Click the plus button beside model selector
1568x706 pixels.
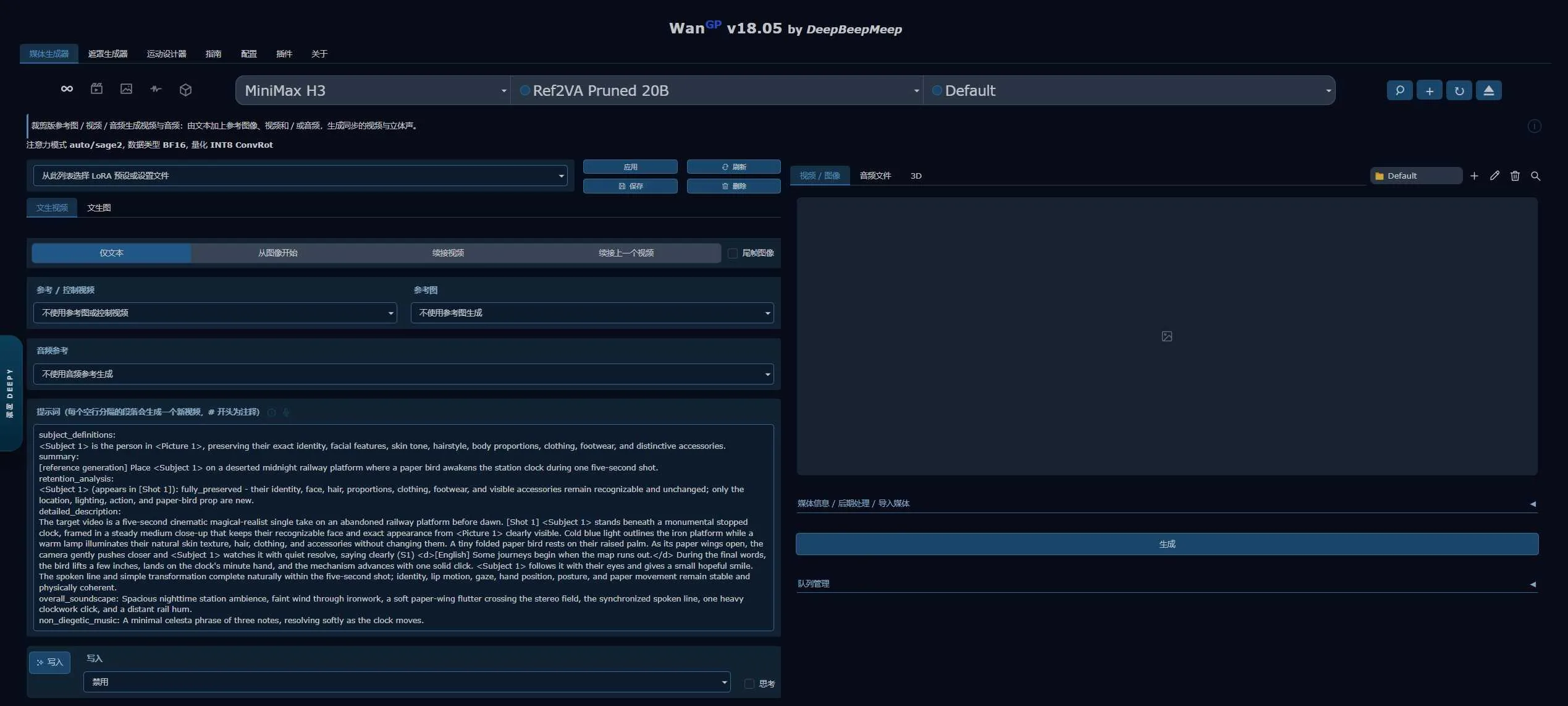[x=1429, y=90]
